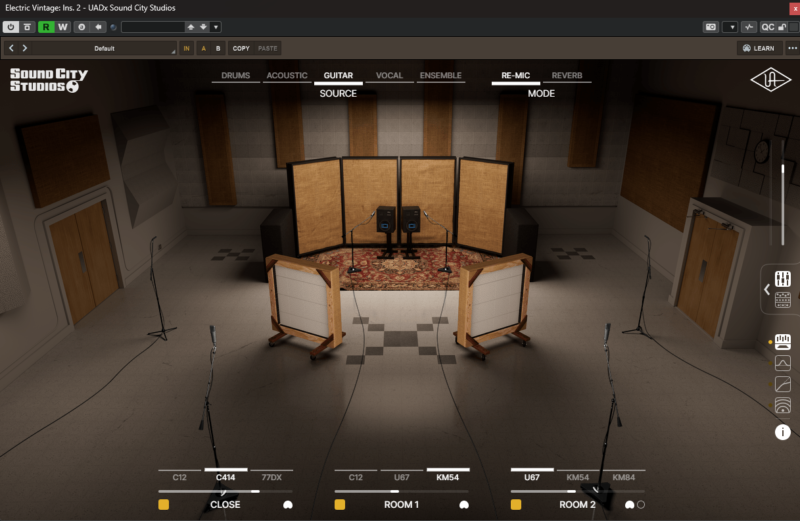Open the Default preset browser dropdown
Screen dimensions: 800x521
[x=105, y=48]
